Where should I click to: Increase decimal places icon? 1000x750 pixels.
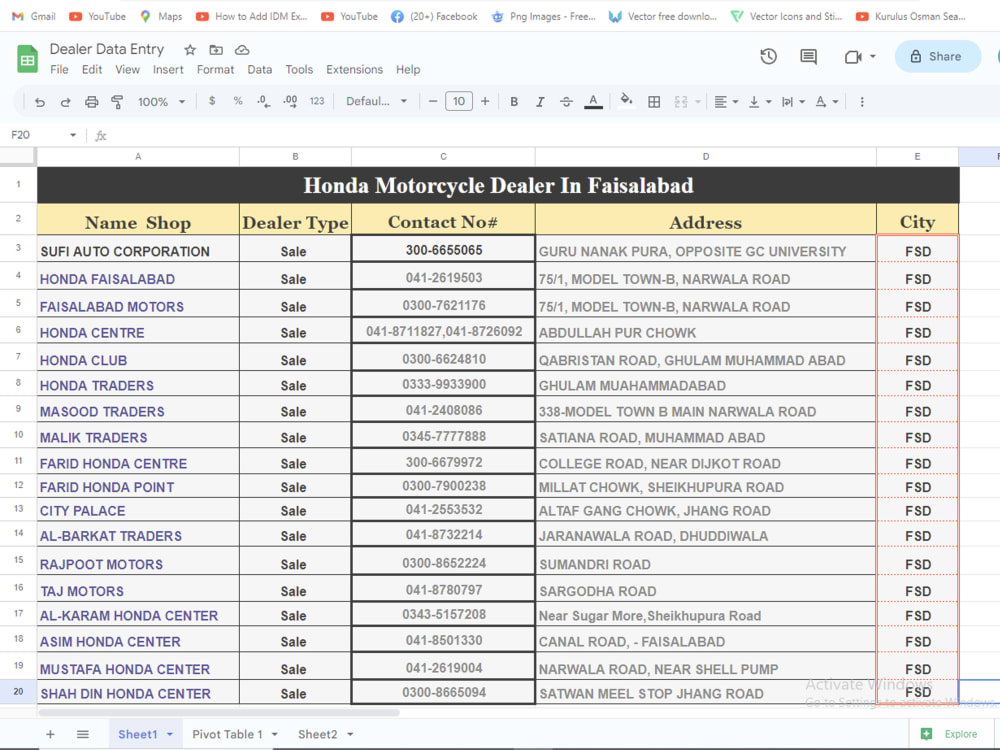(x=290, y=101)
